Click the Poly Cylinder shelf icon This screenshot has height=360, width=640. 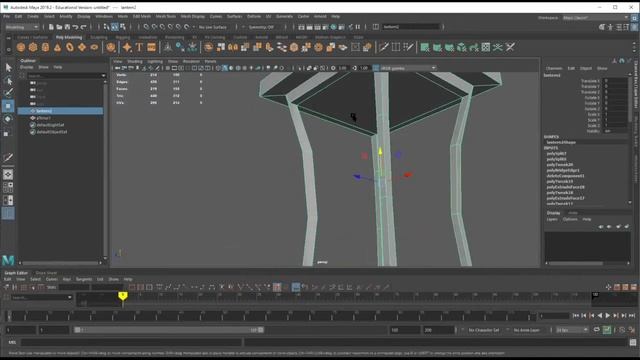tap(45, 47)
